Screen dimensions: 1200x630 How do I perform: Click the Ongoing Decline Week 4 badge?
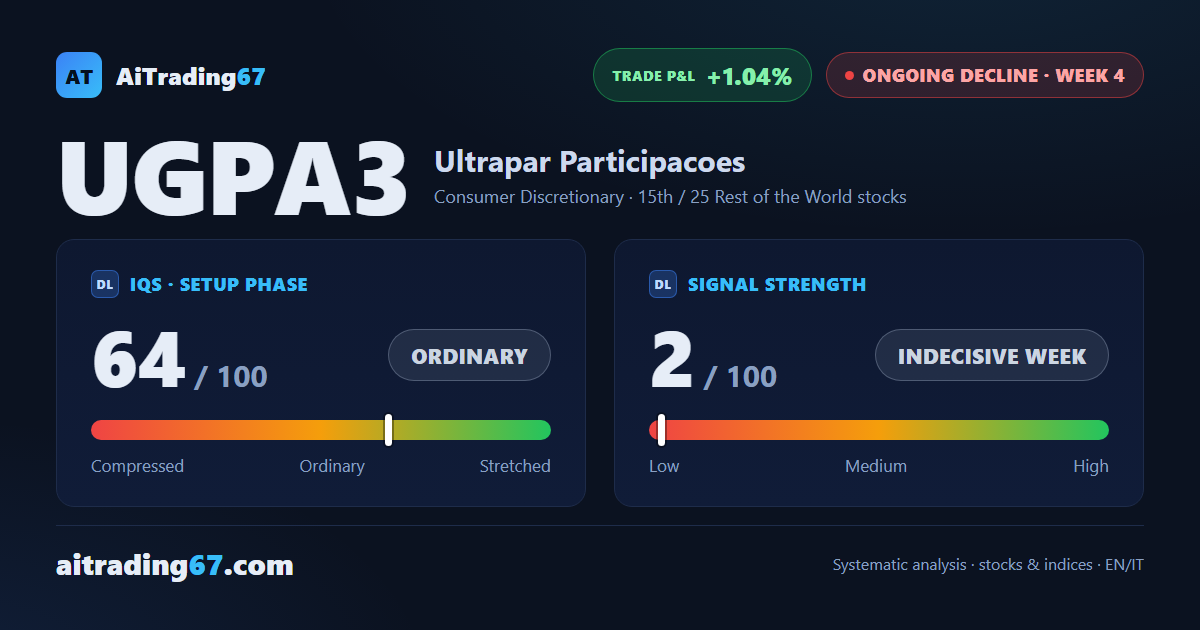pyautogui.click(x=984, y=75)
